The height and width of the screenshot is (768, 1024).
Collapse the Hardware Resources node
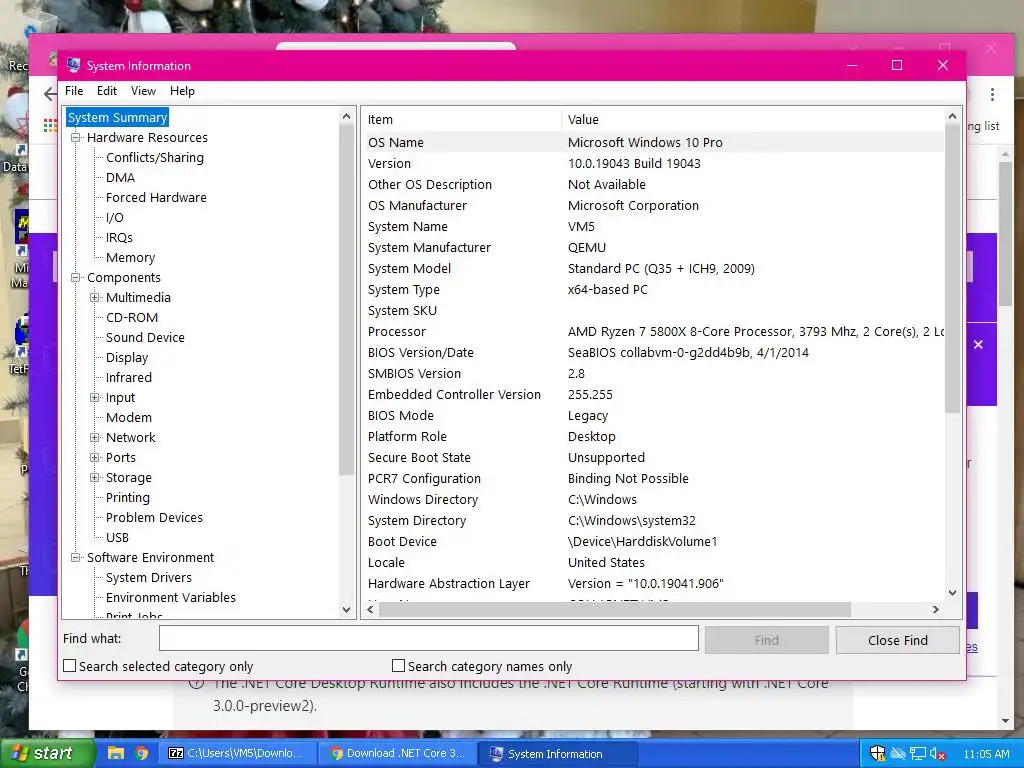[76, 137]
